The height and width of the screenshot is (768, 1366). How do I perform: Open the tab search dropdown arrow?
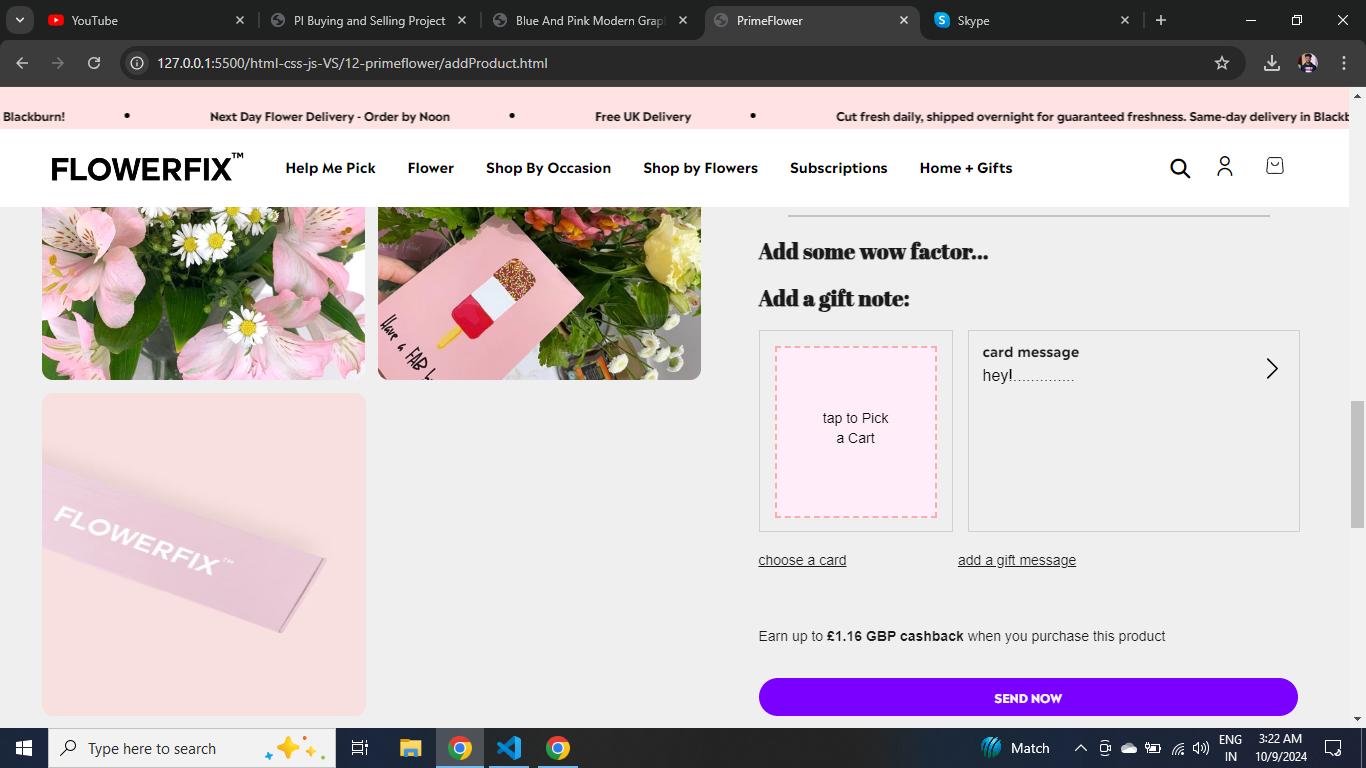pos(19,20)
